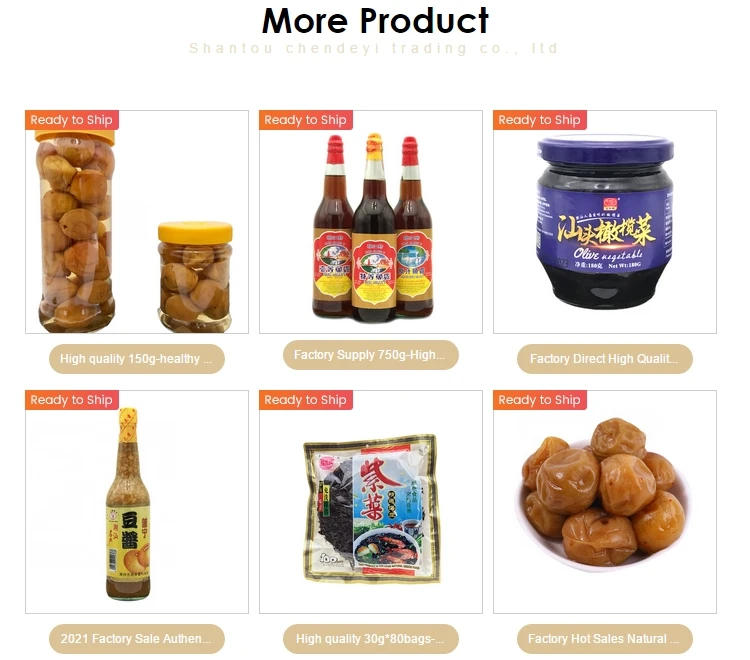Open the pickled chestnuts jars product image
The width and height of the screenshot is (750, 660).
coord(137,222)
